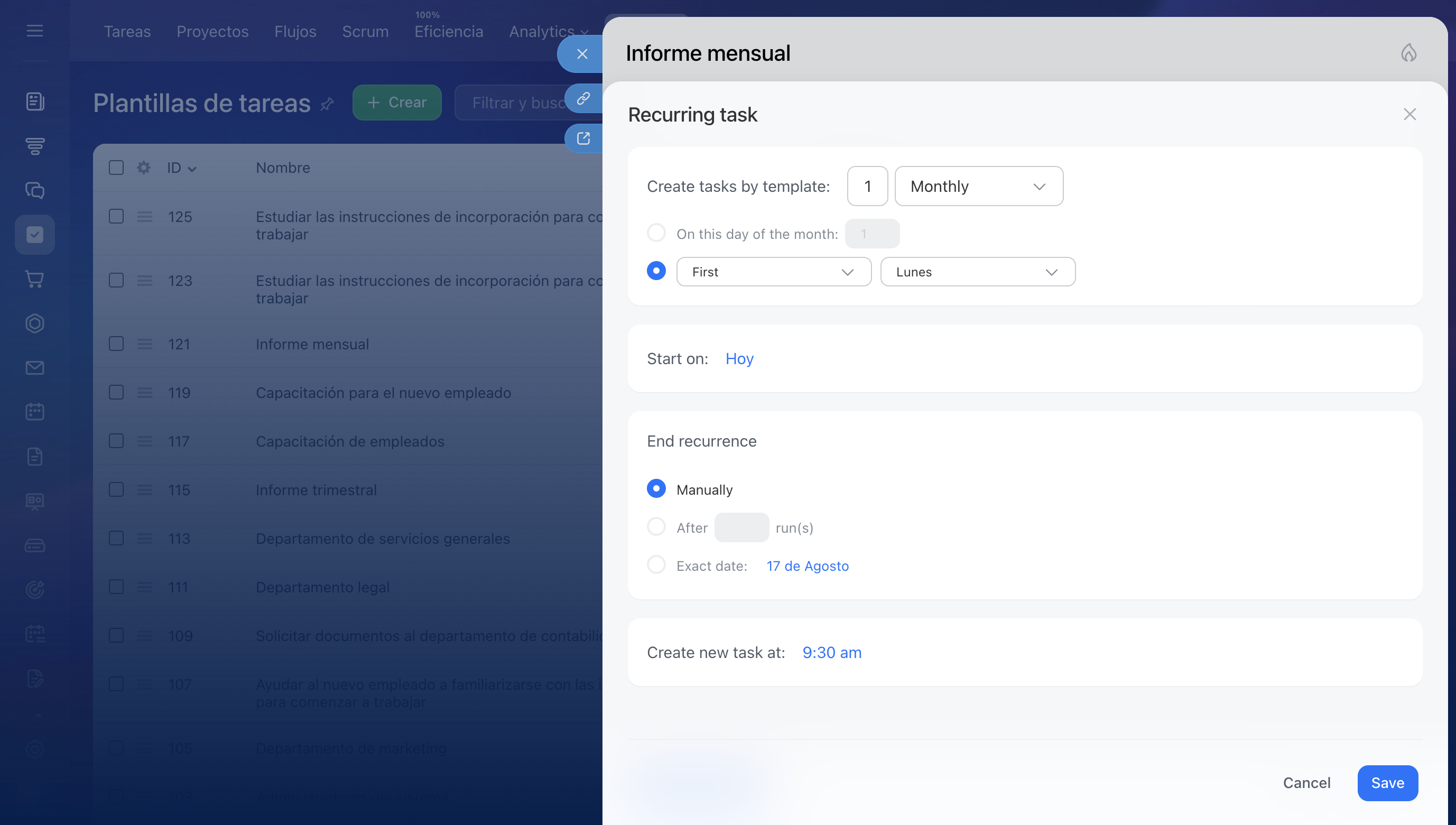Sort by ID column chevron
This screenshot has width=1456, height=825.
(192, 169)
